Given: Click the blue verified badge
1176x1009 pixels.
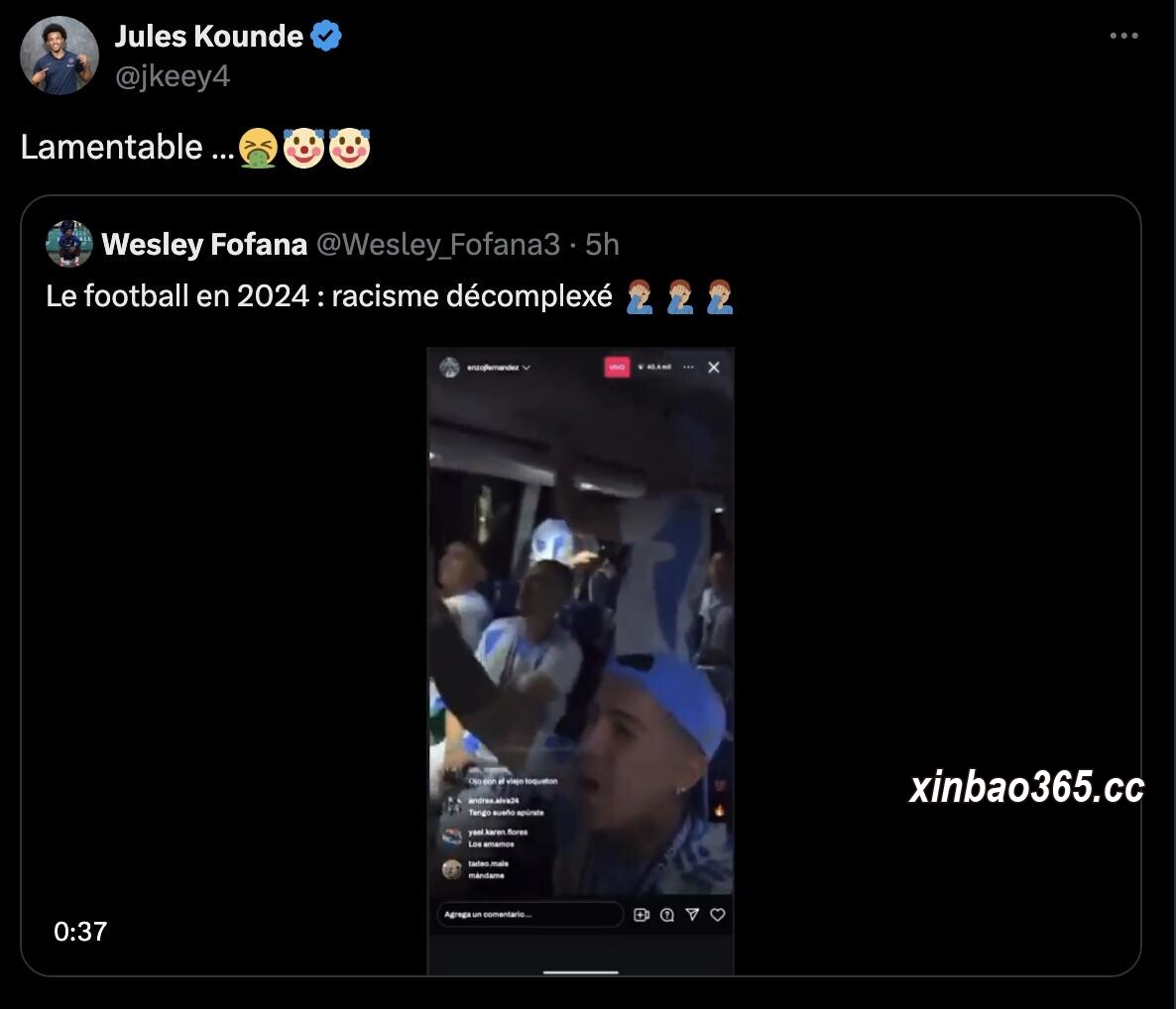Looking at the screenshot, I should [x=326, y=36].
